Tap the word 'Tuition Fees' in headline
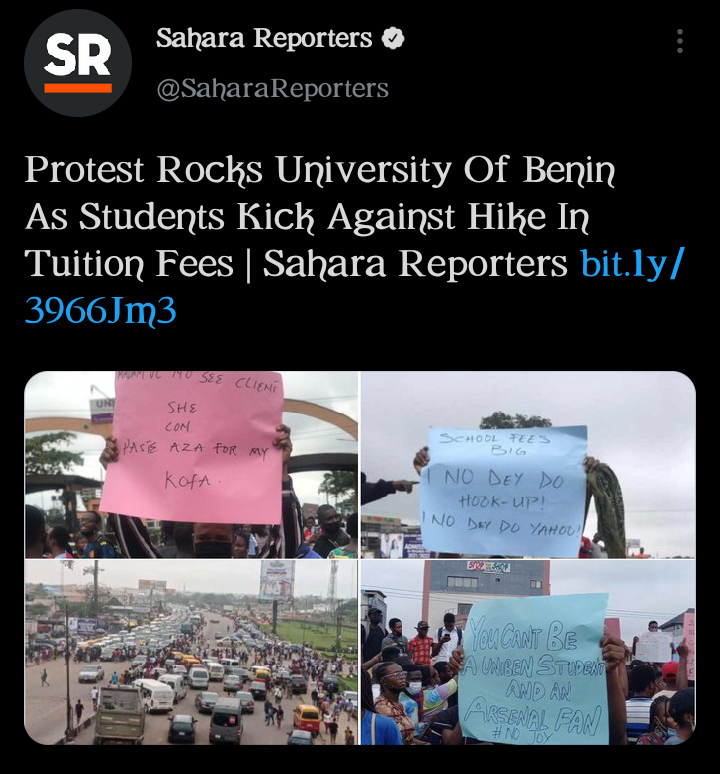The width and height of the screenshot is (720, 774). coord(129,264)
